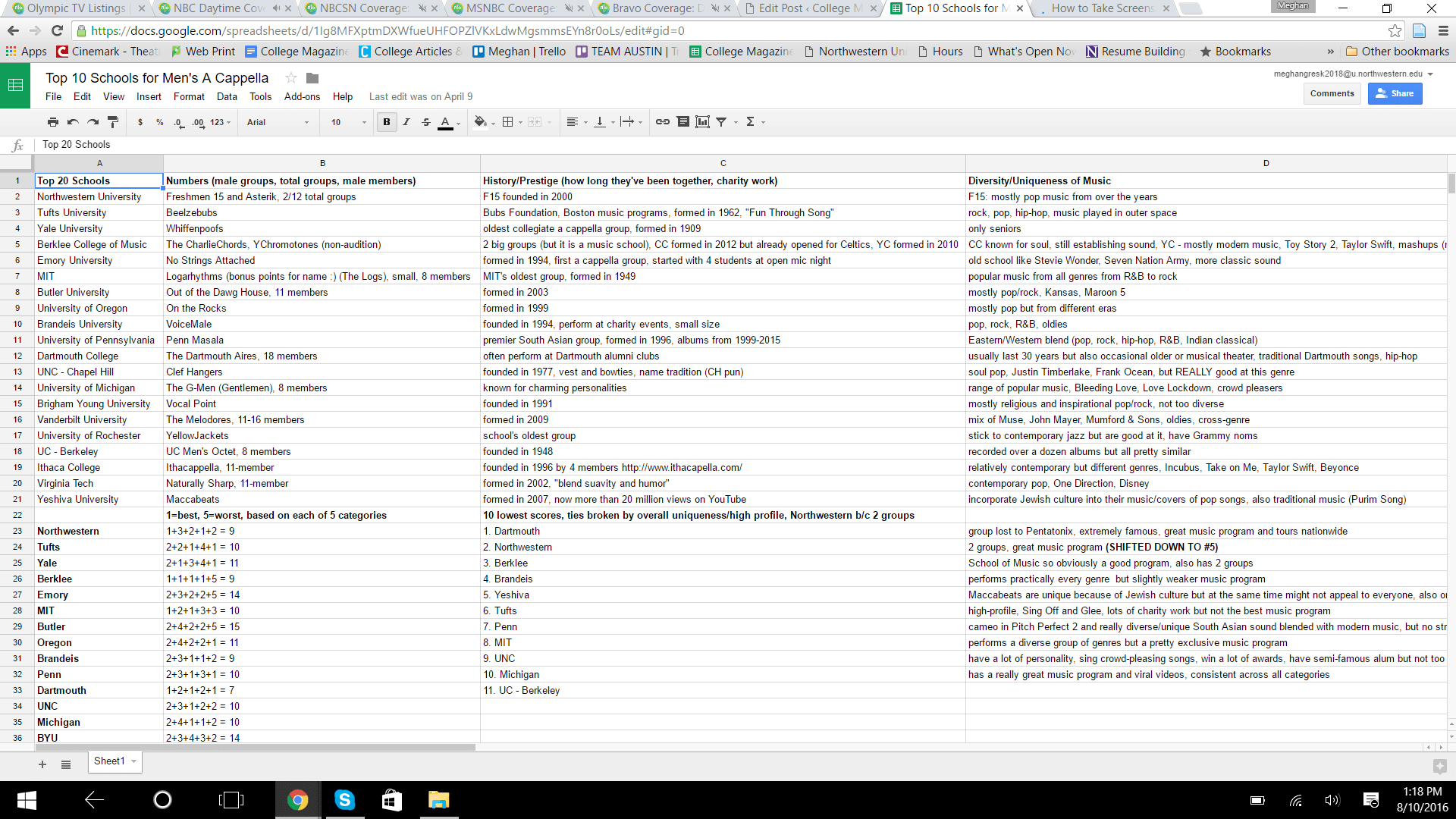
Task: Open the File menu
Action: point(53,96)
